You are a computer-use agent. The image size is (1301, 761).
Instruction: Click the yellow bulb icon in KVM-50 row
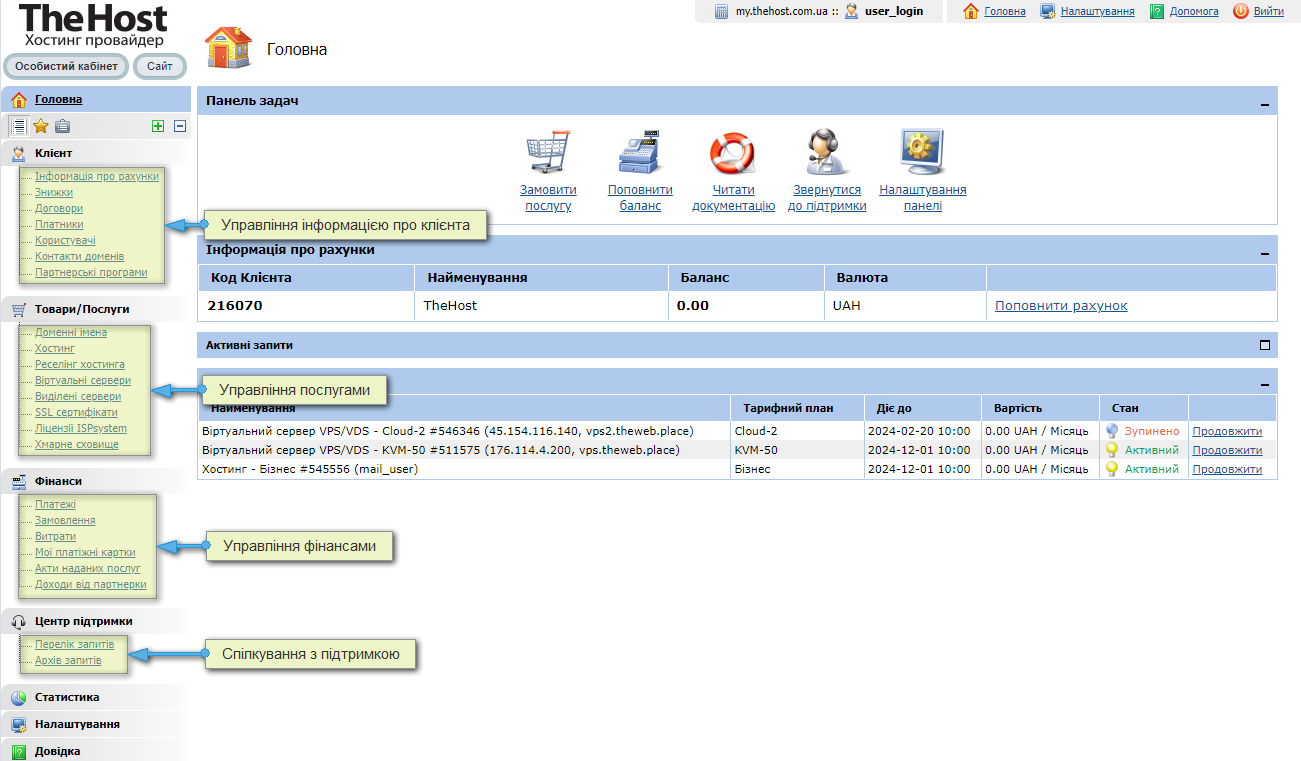click(1111, 450)
